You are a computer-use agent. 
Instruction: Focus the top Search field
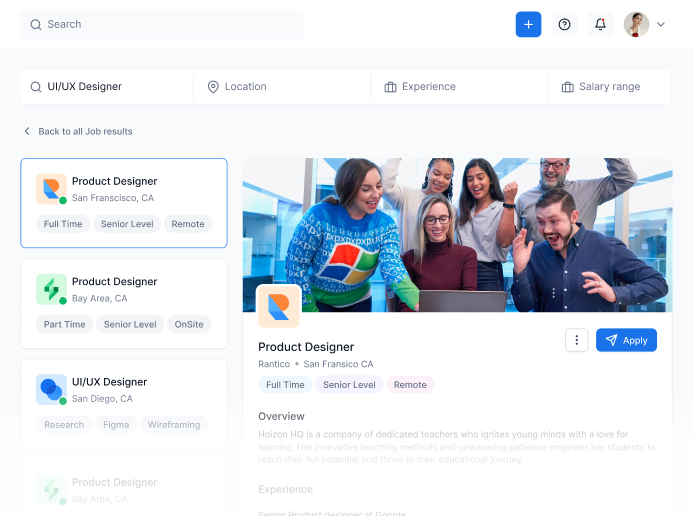(162, 25)
